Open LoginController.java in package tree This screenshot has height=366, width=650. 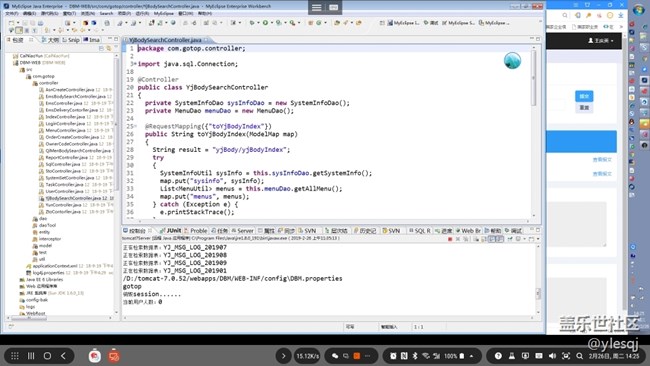pos(65,124)
